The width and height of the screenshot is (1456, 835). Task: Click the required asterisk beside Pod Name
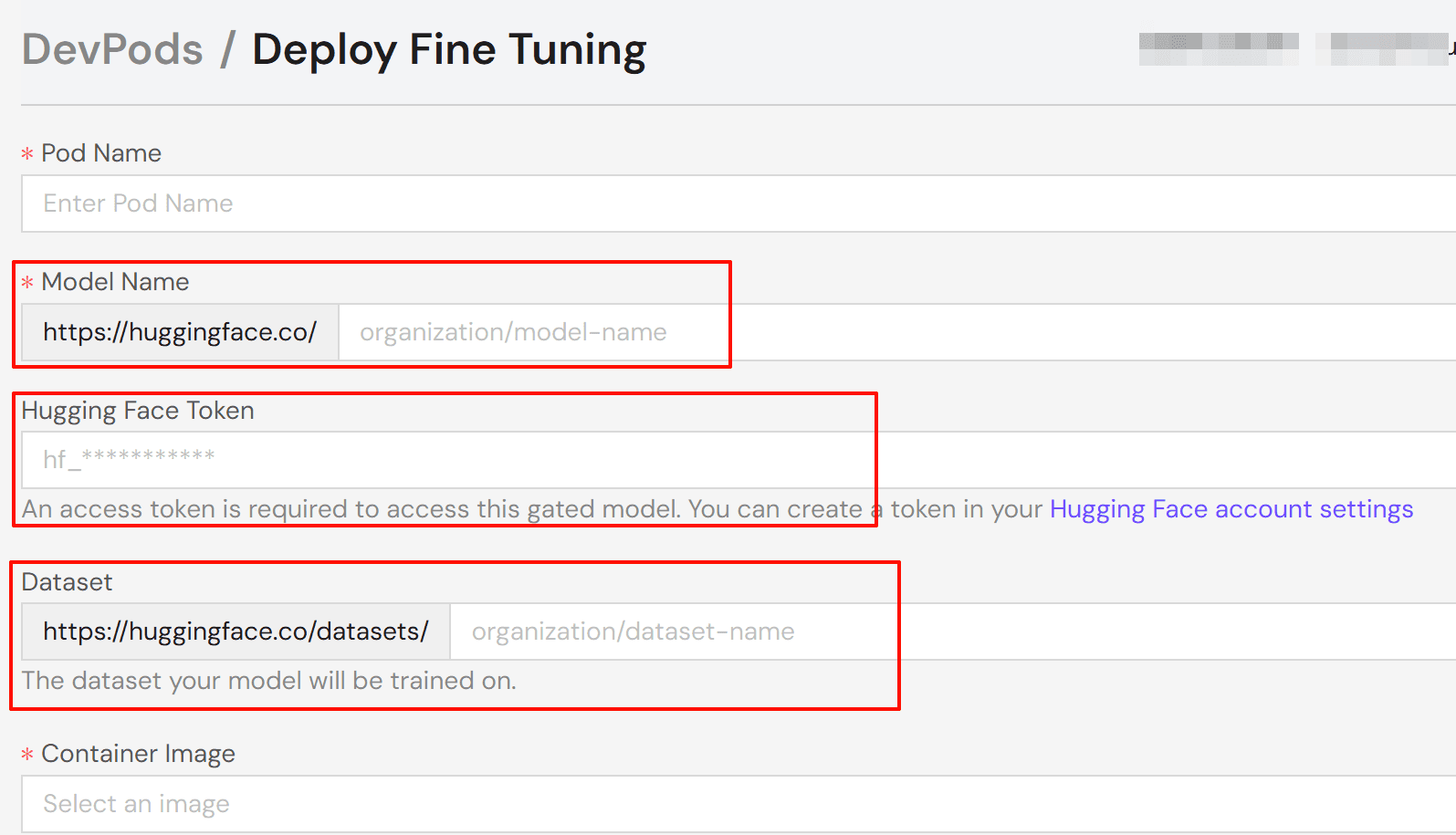pyautogui.click(x=27, y=154)
